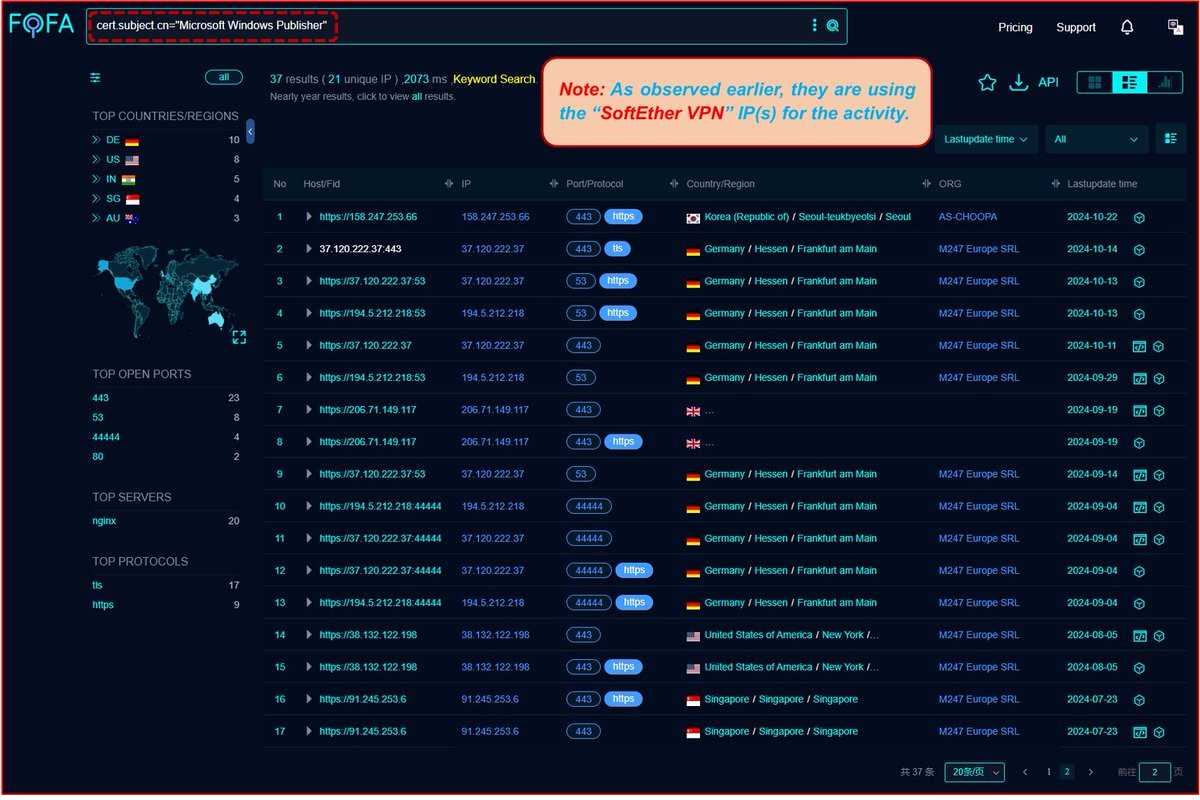Sort by IP column header icon
The width and height of the screenshot is (1200, 800).
point(554,184)
